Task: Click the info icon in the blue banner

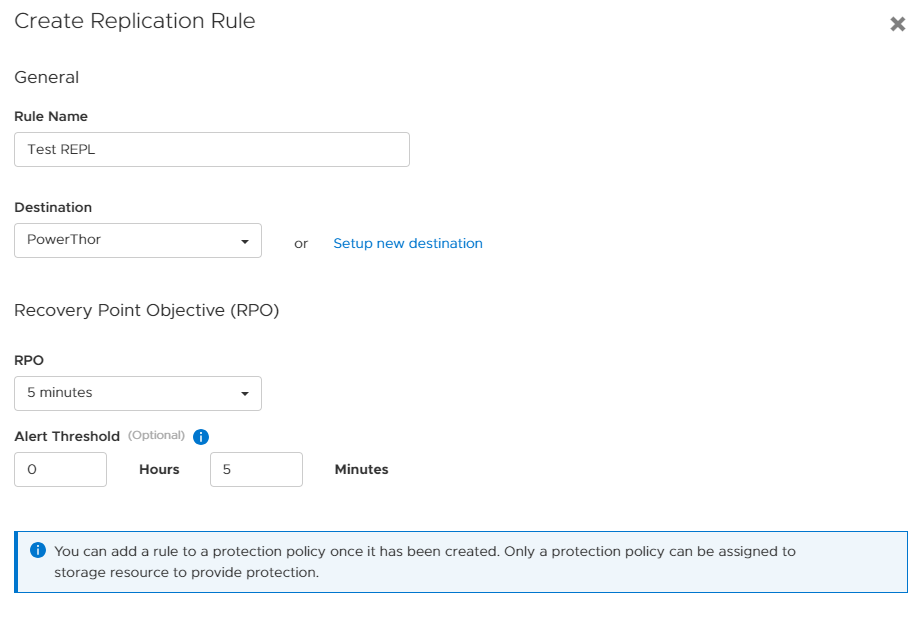Action: coord(38,551)
